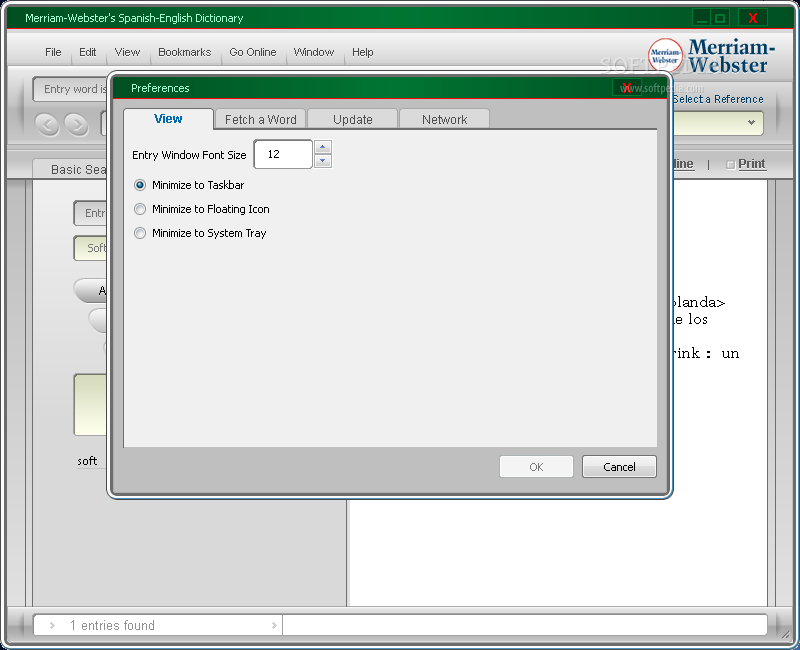The image size is (800, 650).
Task: Decrease font size with the down arrow
Action: pos(322,161)
